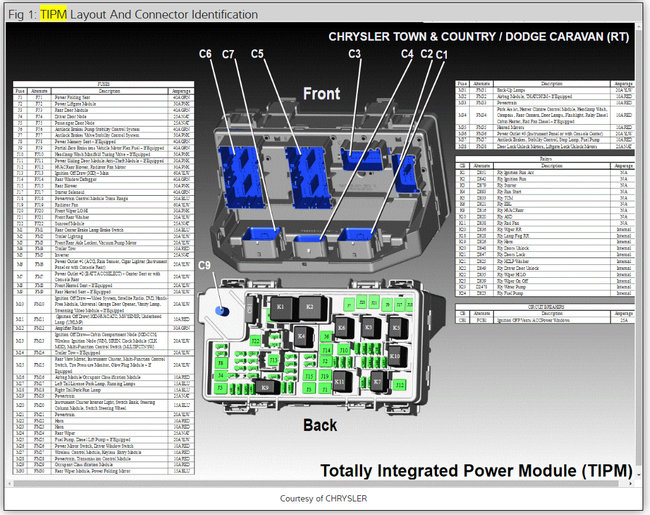Click the horizontal scrollbar's left arrow
Screen dimensions: 650x515
(10, 483)
